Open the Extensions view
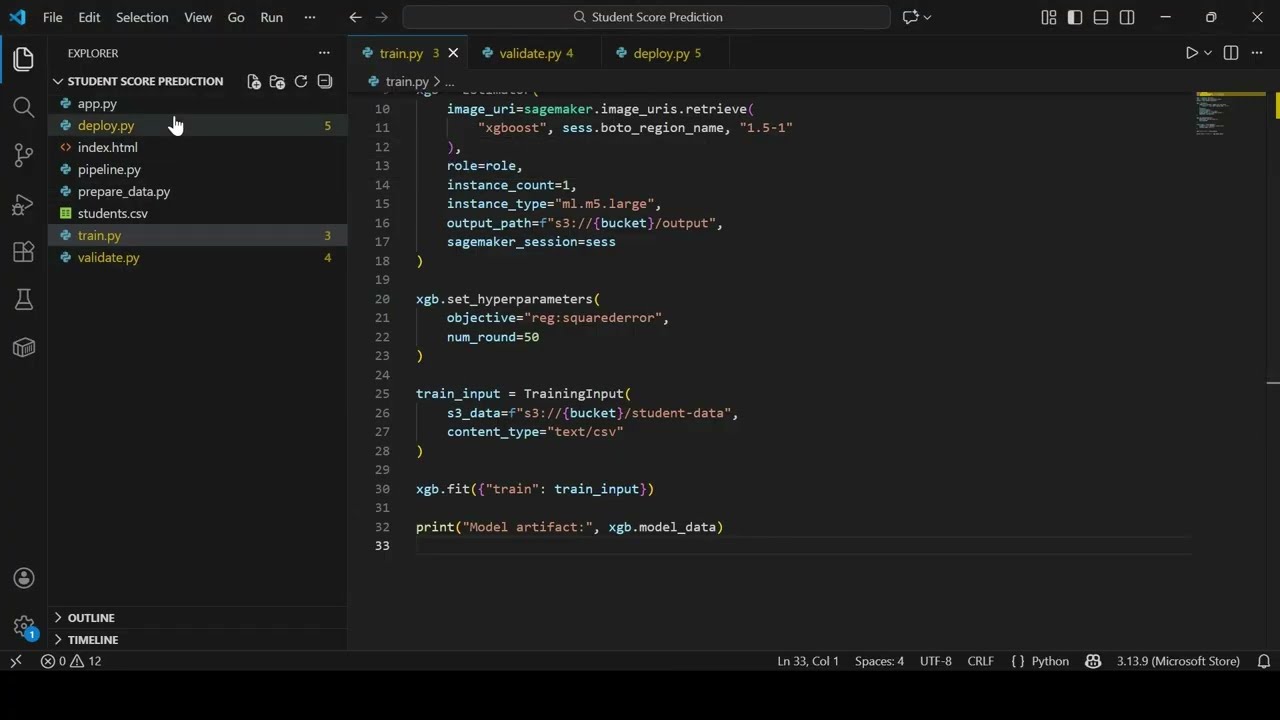The image size is (1280, 720). tap(24, 252)
